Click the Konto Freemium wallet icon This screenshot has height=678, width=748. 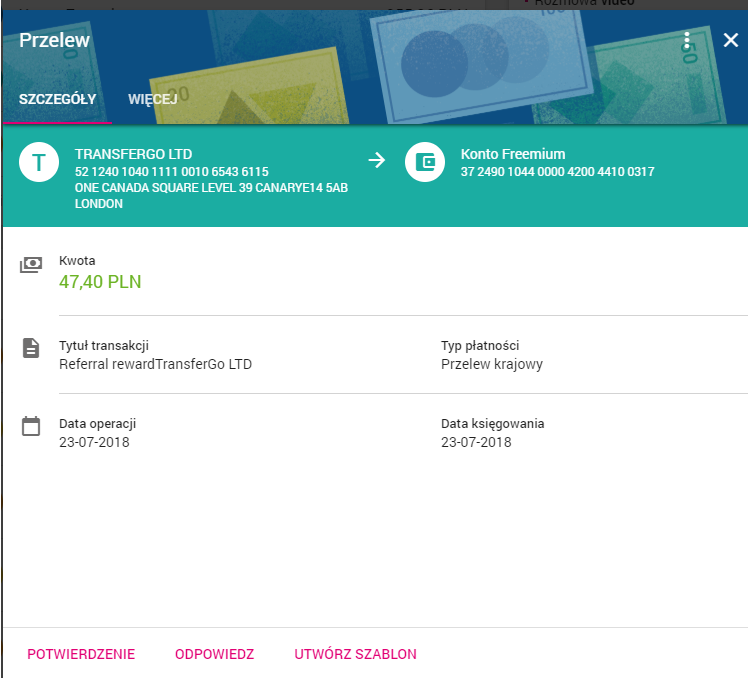click(x=425, y=162)
